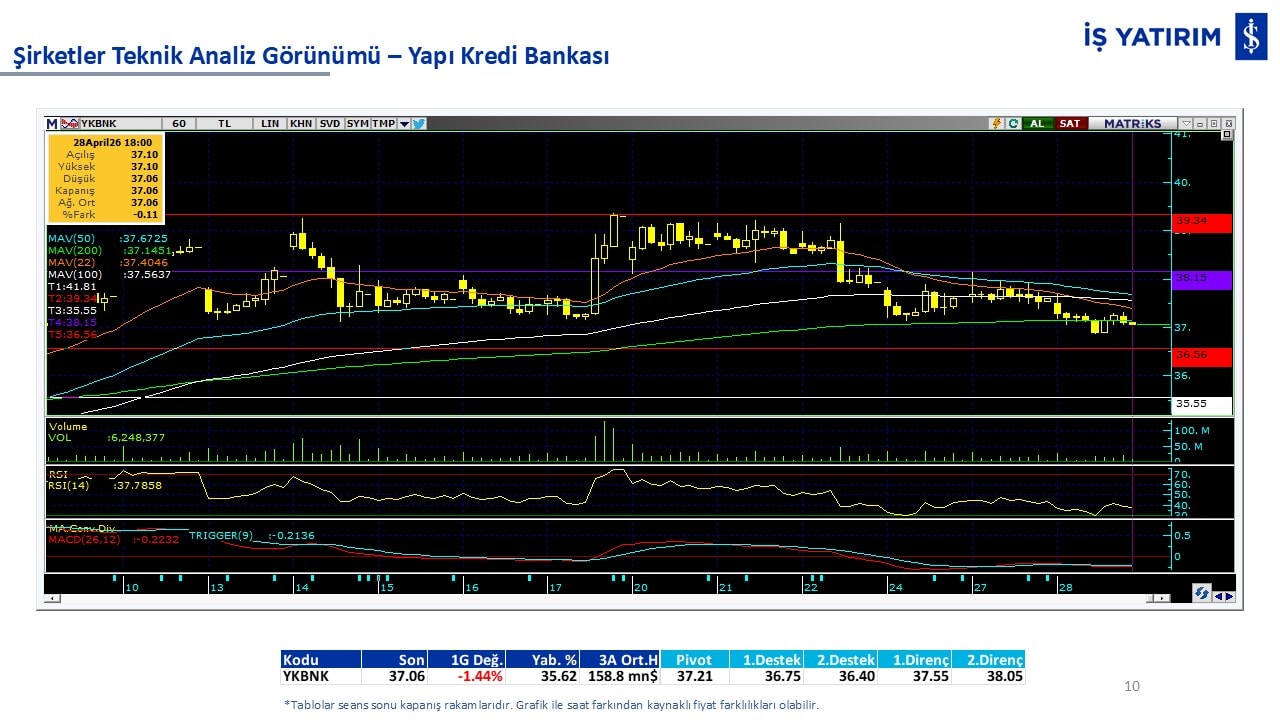Click the red chart icon beside YKBNK

click(x=69, y=124)
